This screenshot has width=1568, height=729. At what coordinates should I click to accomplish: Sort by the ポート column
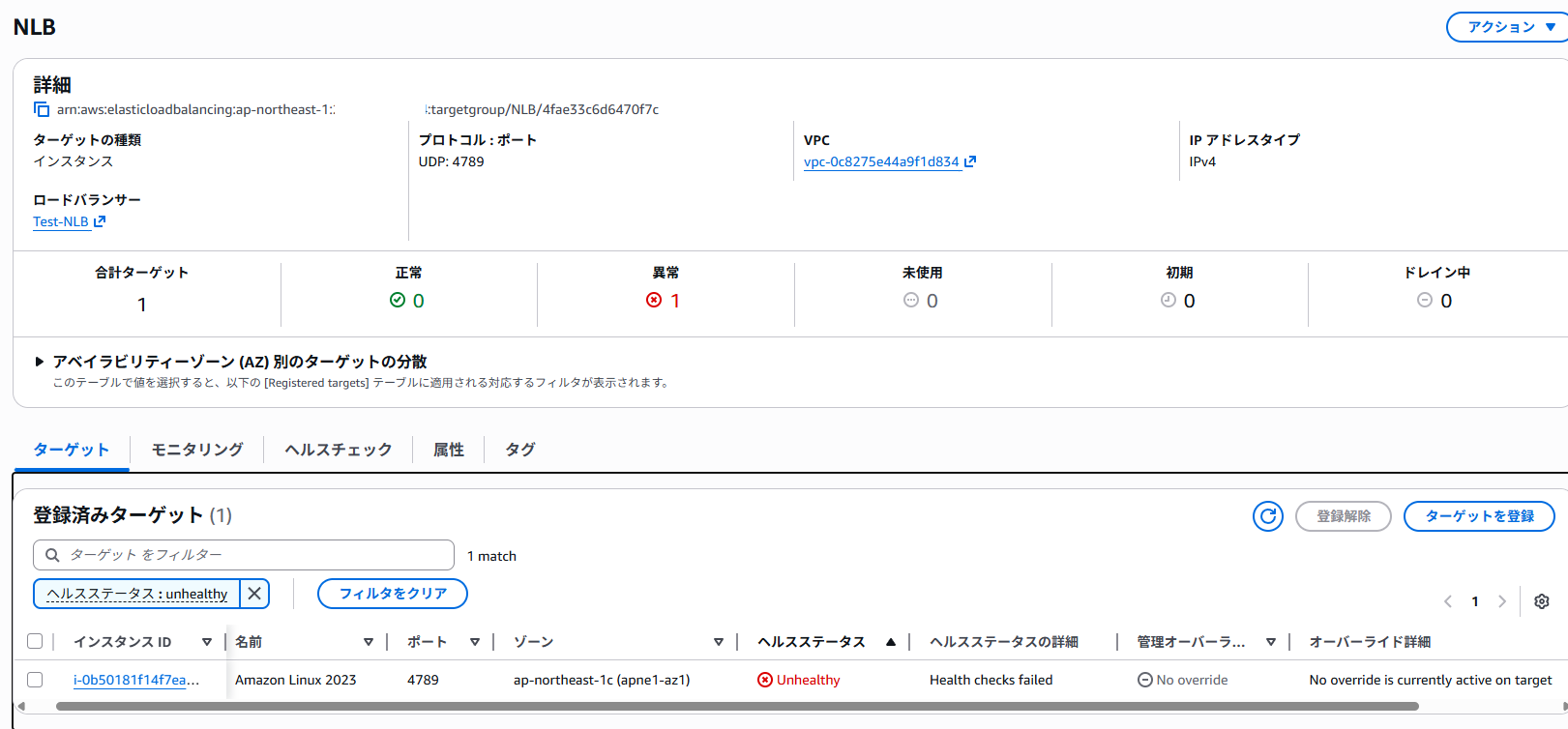pyautogui.click(x=475, y=642)
